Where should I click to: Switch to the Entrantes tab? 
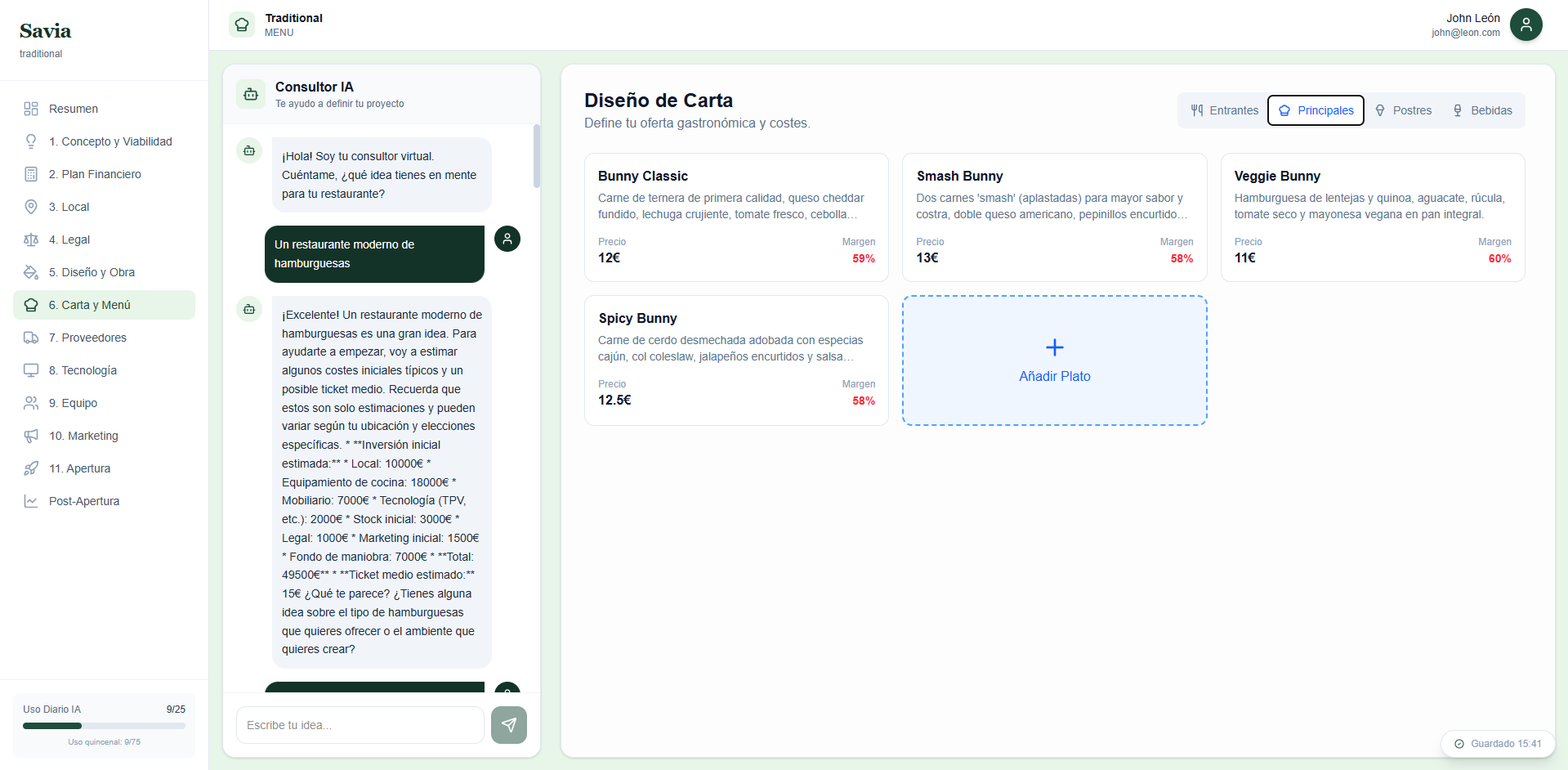tap(1223, 110)
